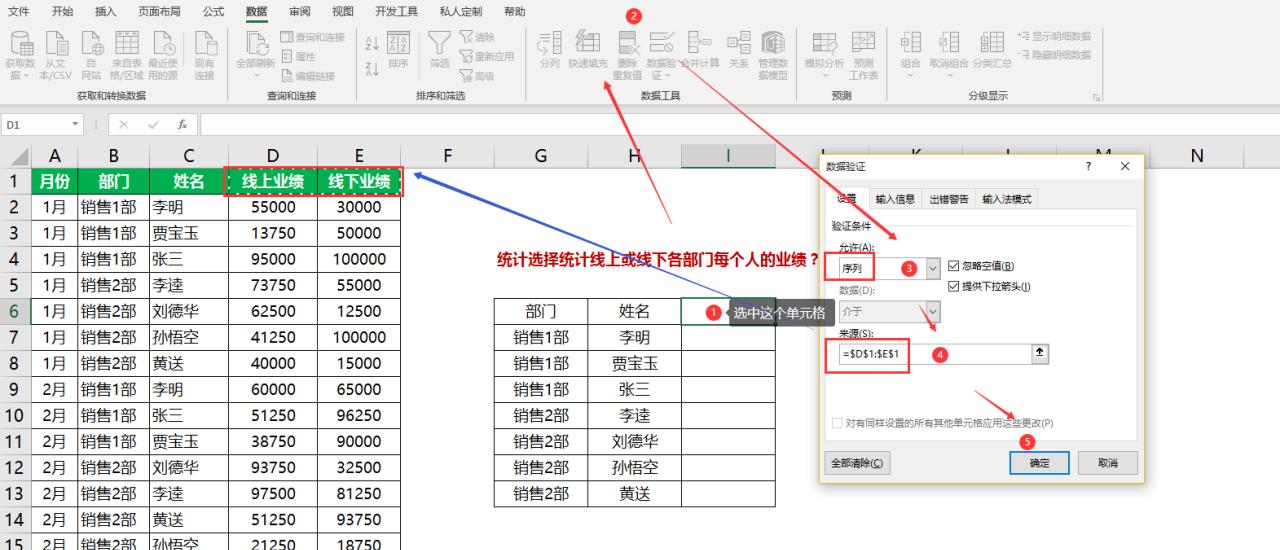
Task: Select cell 线上业绩 in D1
Action: (273, 181)
